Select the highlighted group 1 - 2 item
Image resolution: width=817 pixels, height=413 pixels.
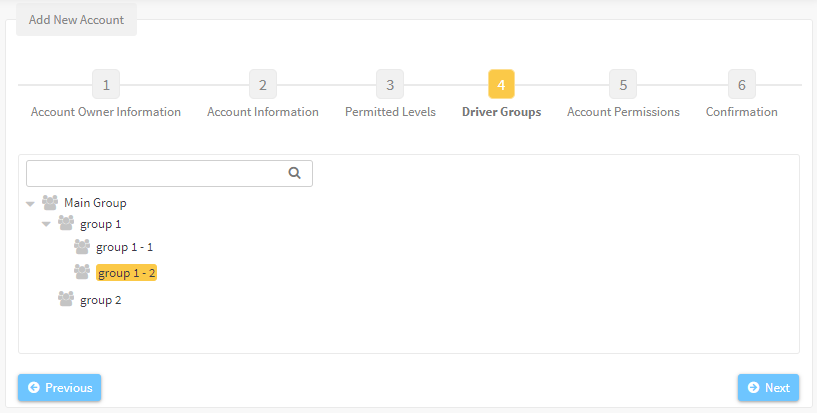(x=127, y=273)
